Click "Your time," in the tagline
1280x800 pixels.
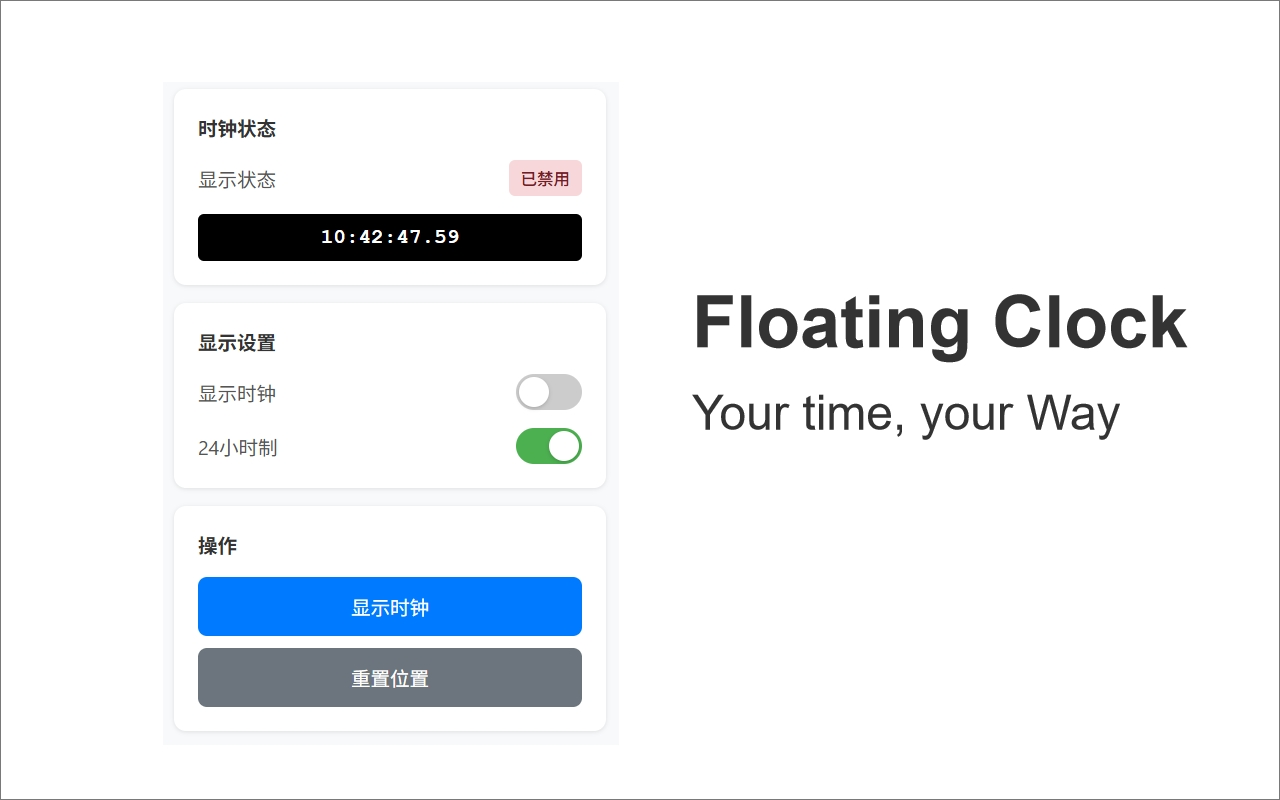point(798,412)
